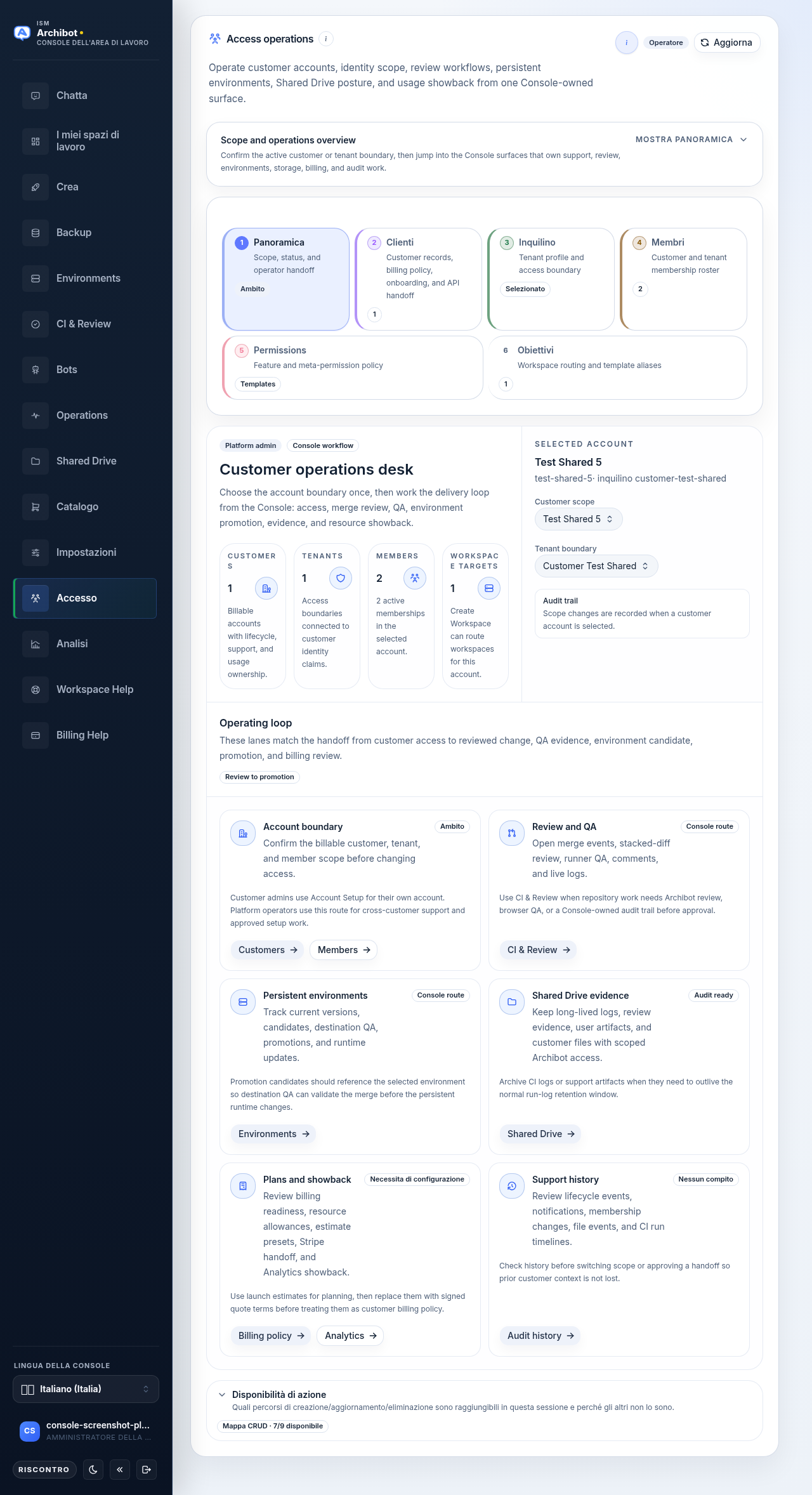The height and width of the screenshot is (1495, 812).
Task: Click the Tenants shield icon
Action: pos(341,578)
